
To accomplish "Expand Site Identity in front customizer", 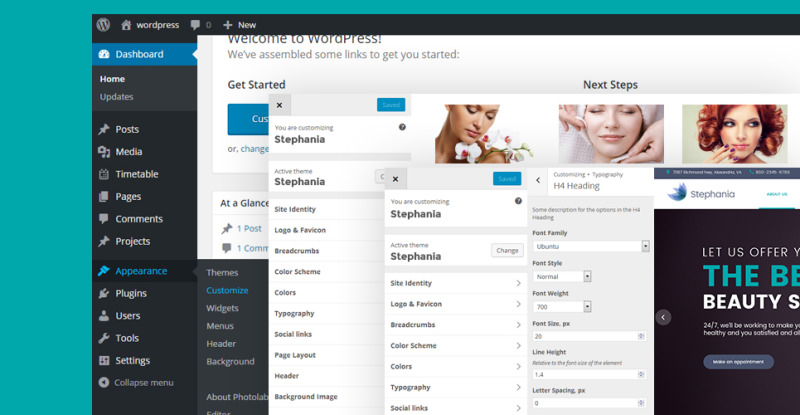I will point(456,283).
